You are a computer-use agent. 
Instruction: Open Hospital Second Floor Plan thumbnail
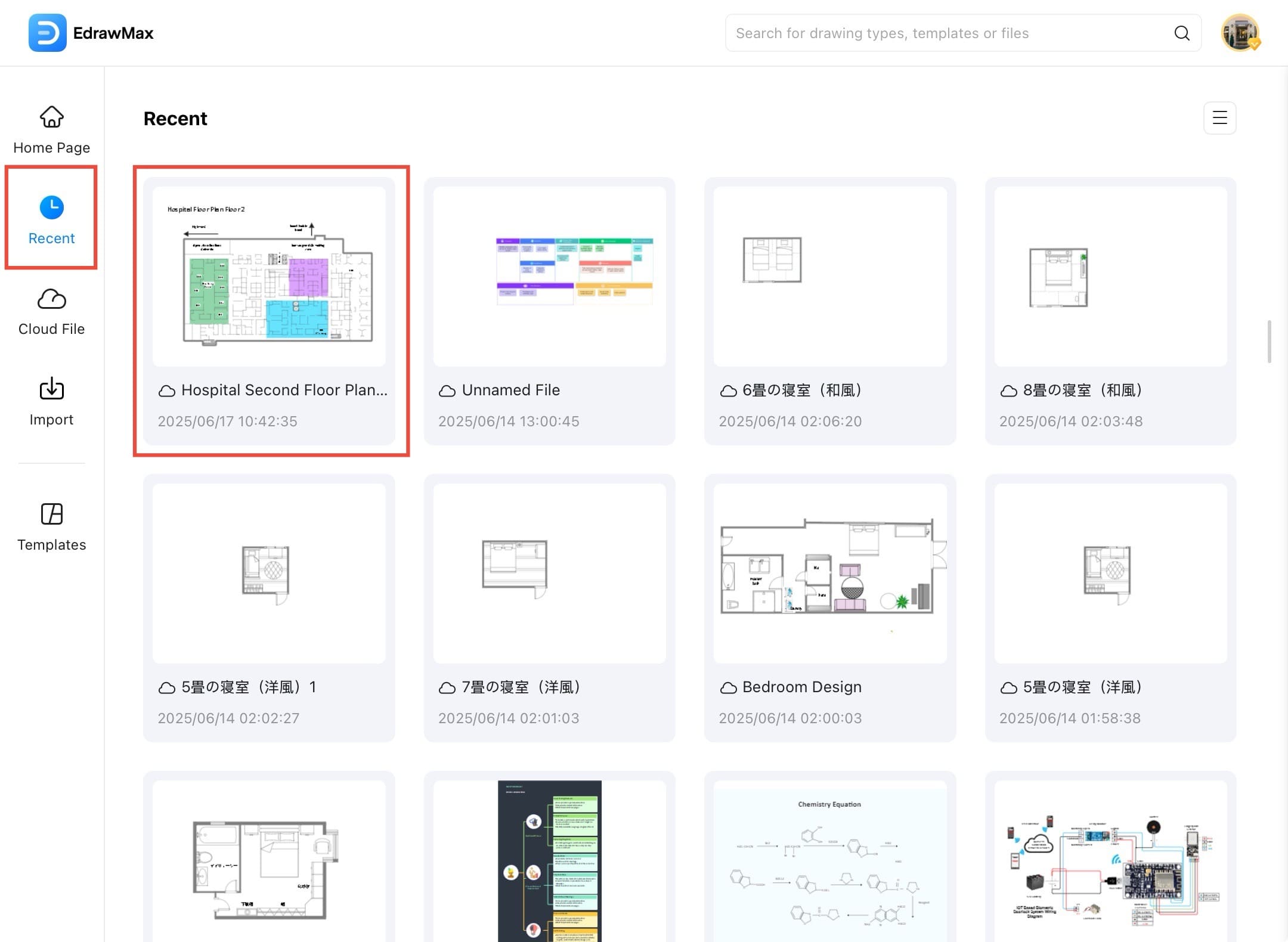click(269, 276)
